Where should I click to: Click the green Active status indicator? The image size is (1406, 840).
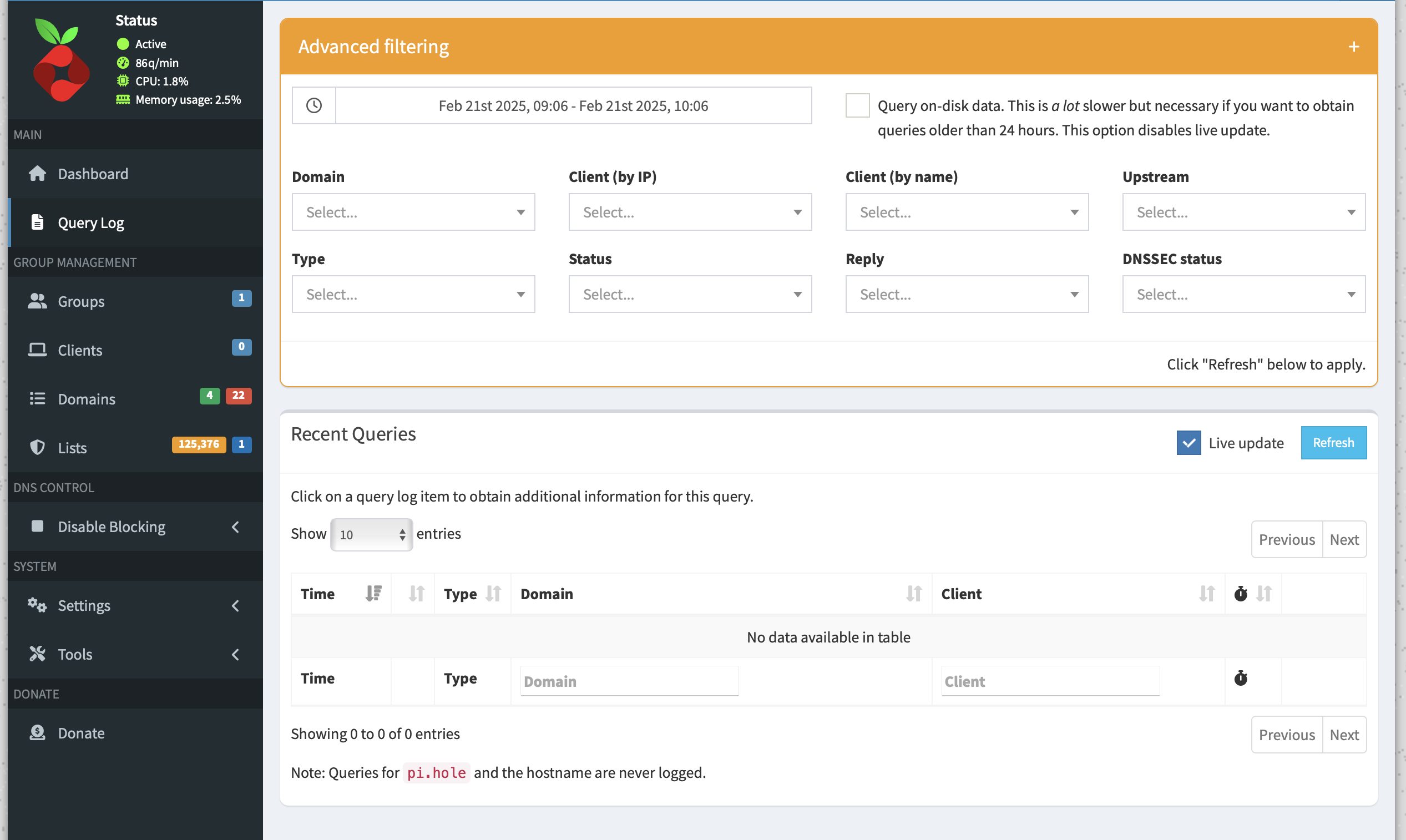(123, 44)
